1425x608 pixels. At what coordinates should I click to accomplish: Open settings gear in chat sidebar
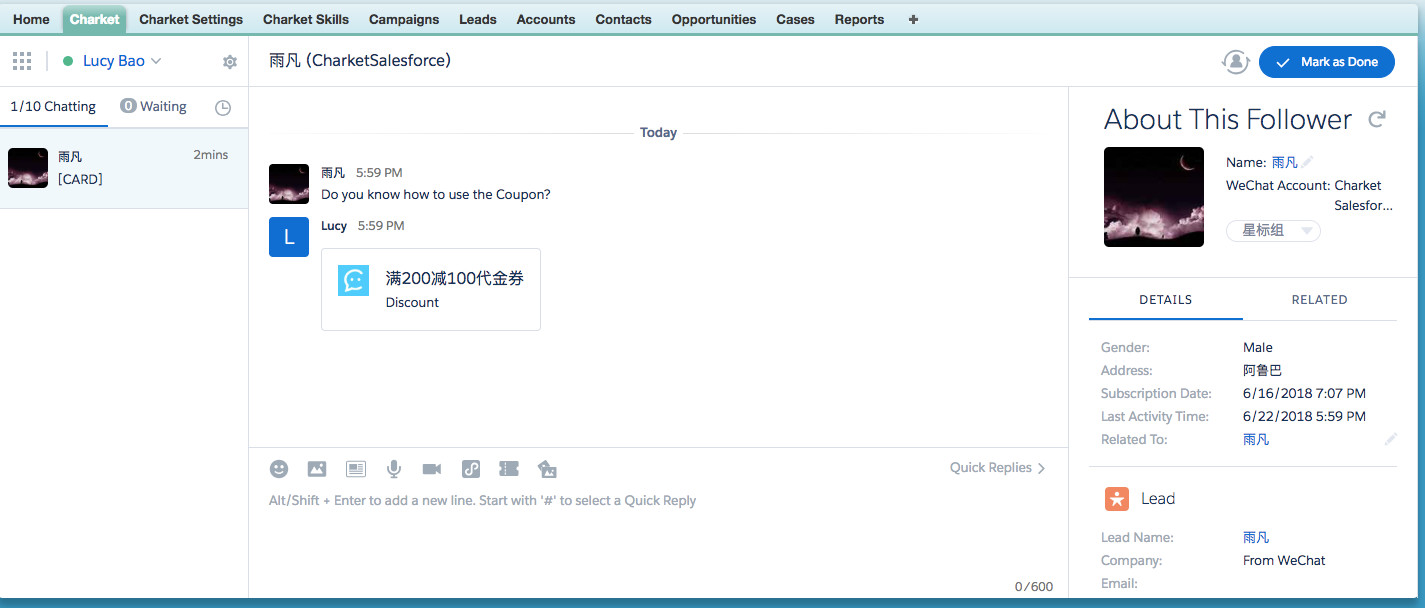pyautogui.click(x=230, y=62)
